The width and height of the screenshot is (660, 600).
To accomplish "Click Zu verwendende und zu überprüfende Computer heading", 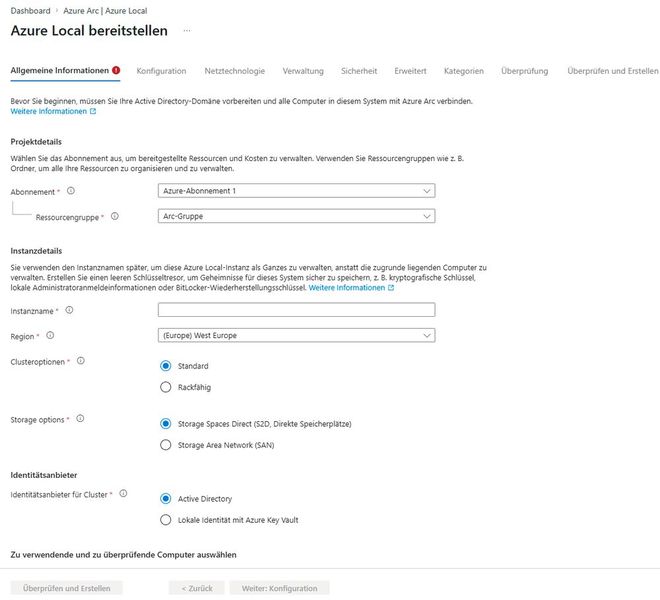I will tap(123, 555).
